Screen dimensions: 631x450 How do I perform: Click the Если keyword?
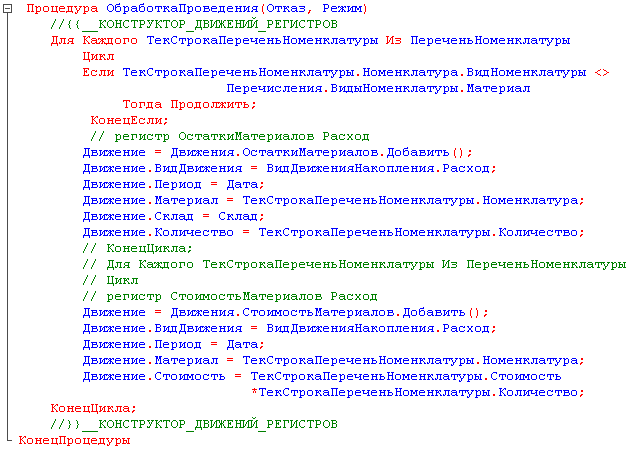coord(98,73)
